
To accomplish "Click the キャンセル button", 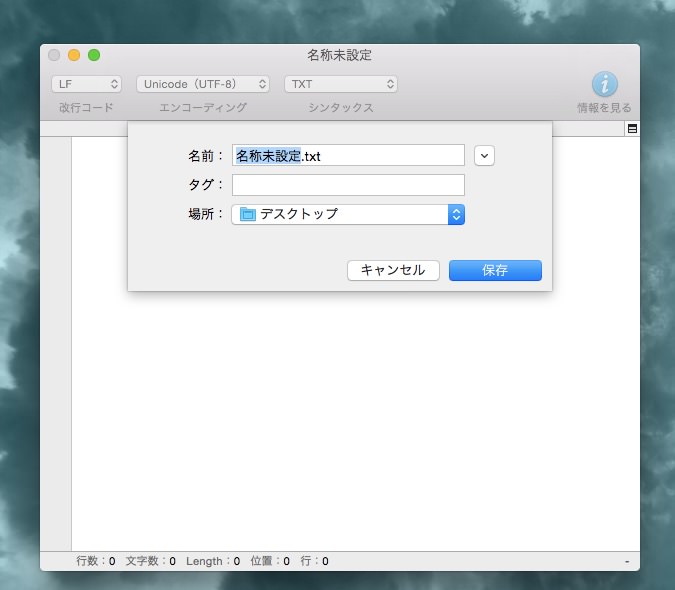I will [393, 270].
